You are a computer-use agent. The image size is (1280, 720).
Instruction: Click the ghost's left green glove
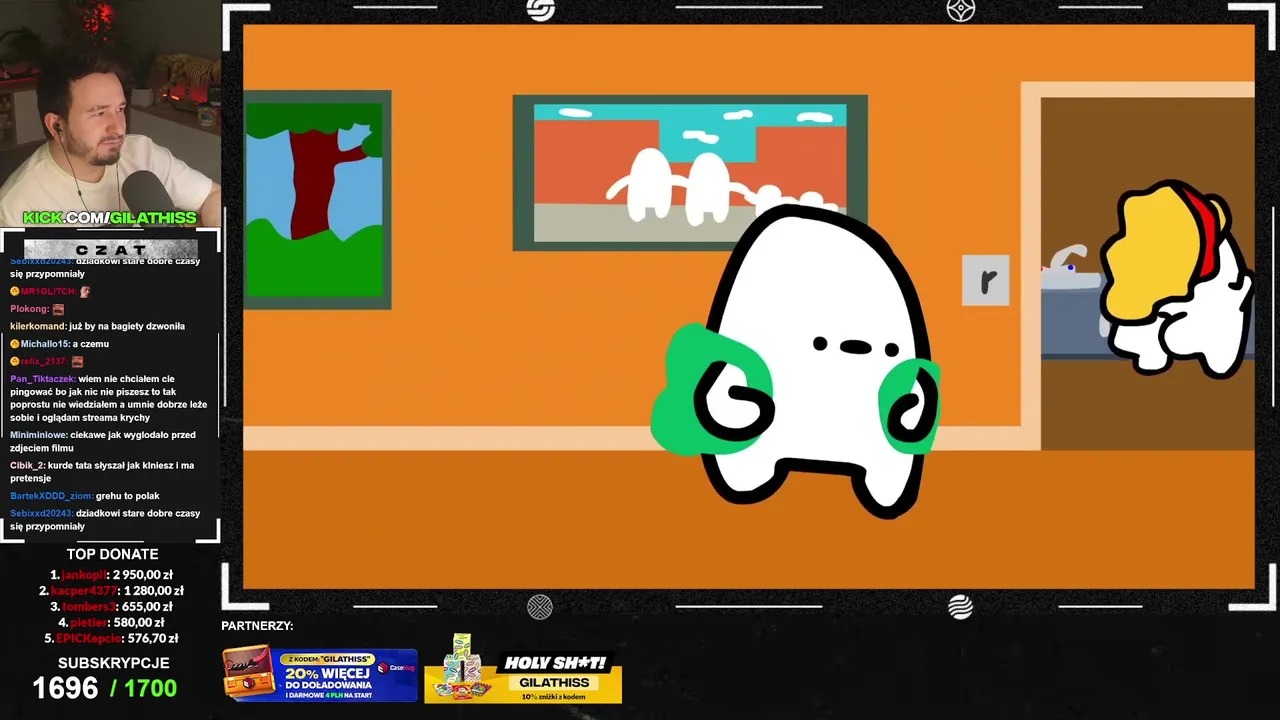click(x=712, y=392)
